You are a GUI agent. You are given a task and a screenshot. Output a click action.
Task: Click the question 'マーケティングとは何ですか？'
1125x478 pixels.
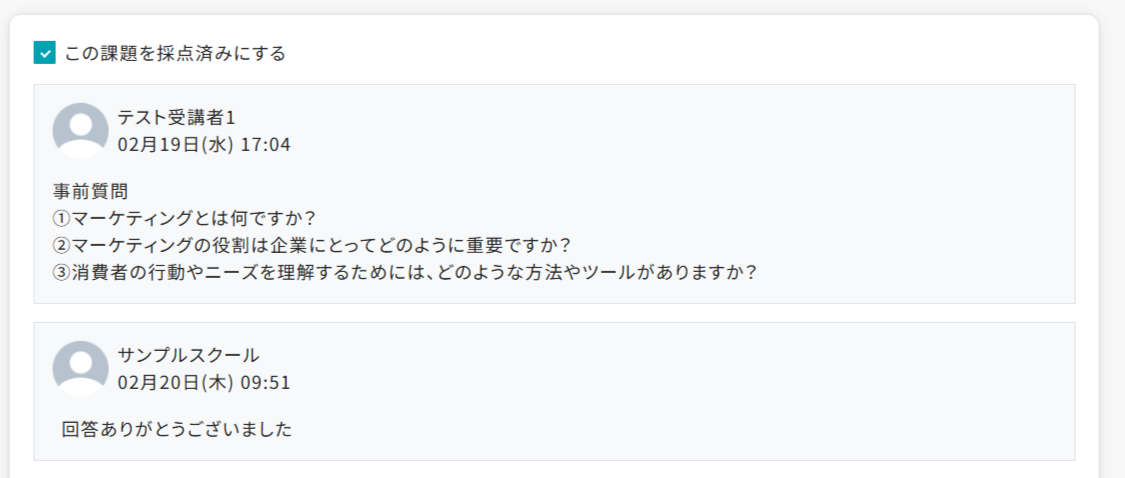pos(200,218)
